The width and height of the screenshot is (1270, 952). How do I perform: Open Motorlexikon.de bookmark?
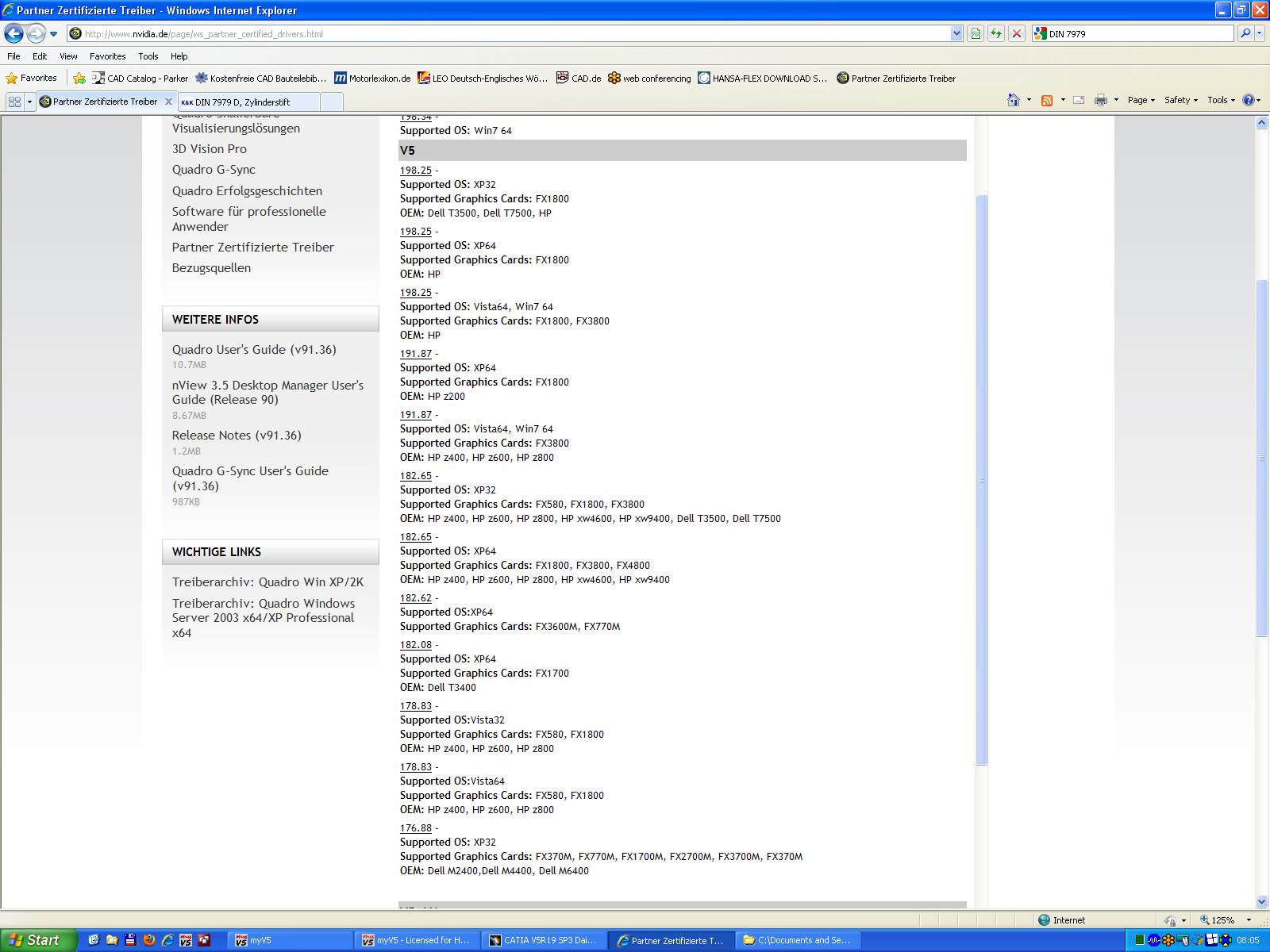pos(372,78)
